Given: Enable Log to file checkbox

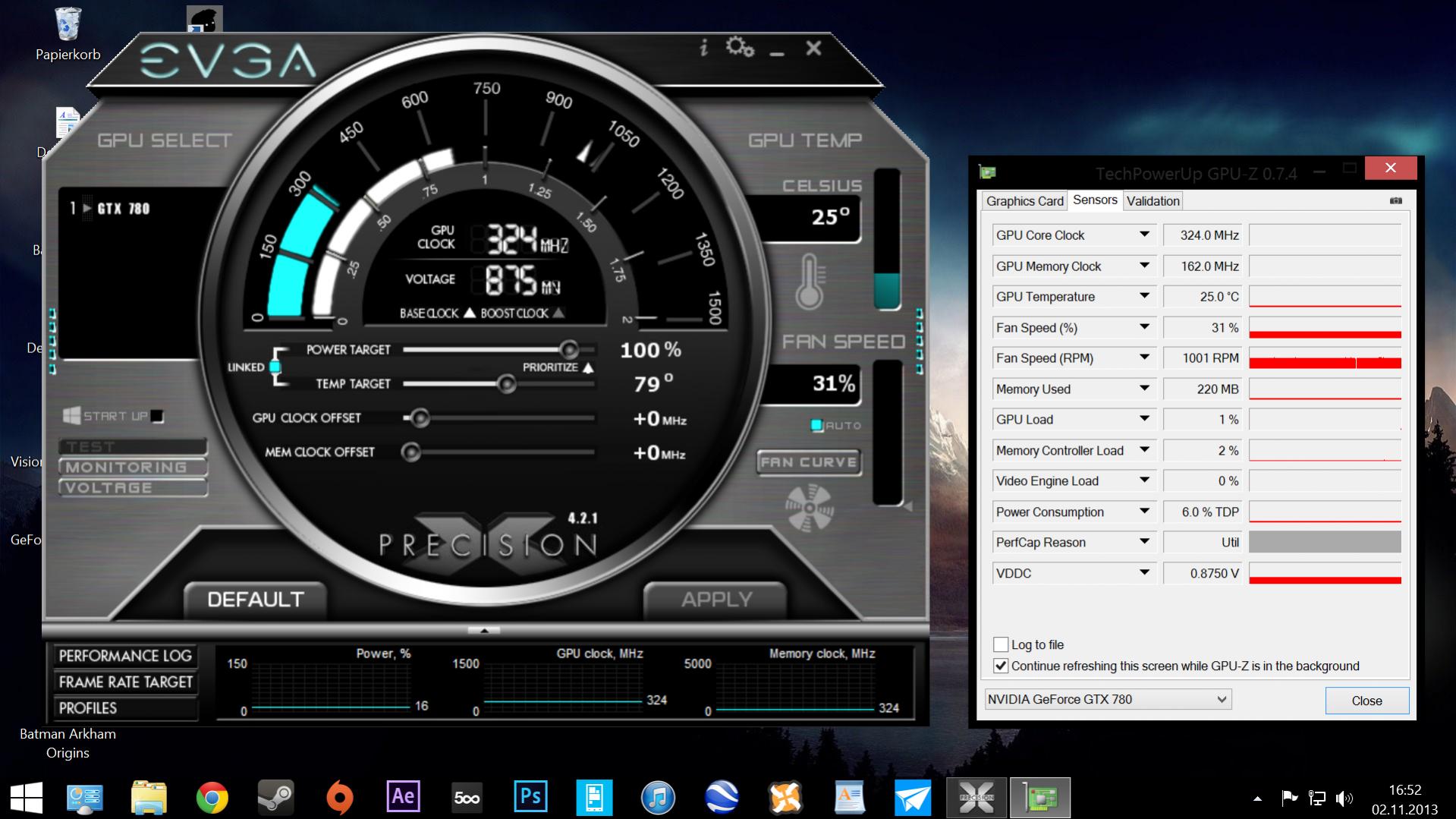Looking at the screenshot, I should coord(1001,644).
